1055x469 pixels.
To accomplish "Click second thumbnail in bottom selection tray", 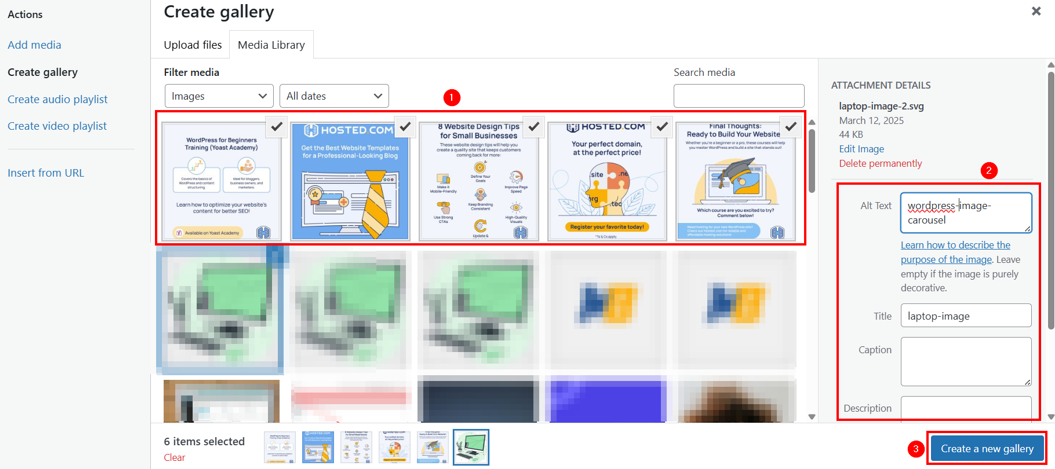I will (x=318, y=447).
